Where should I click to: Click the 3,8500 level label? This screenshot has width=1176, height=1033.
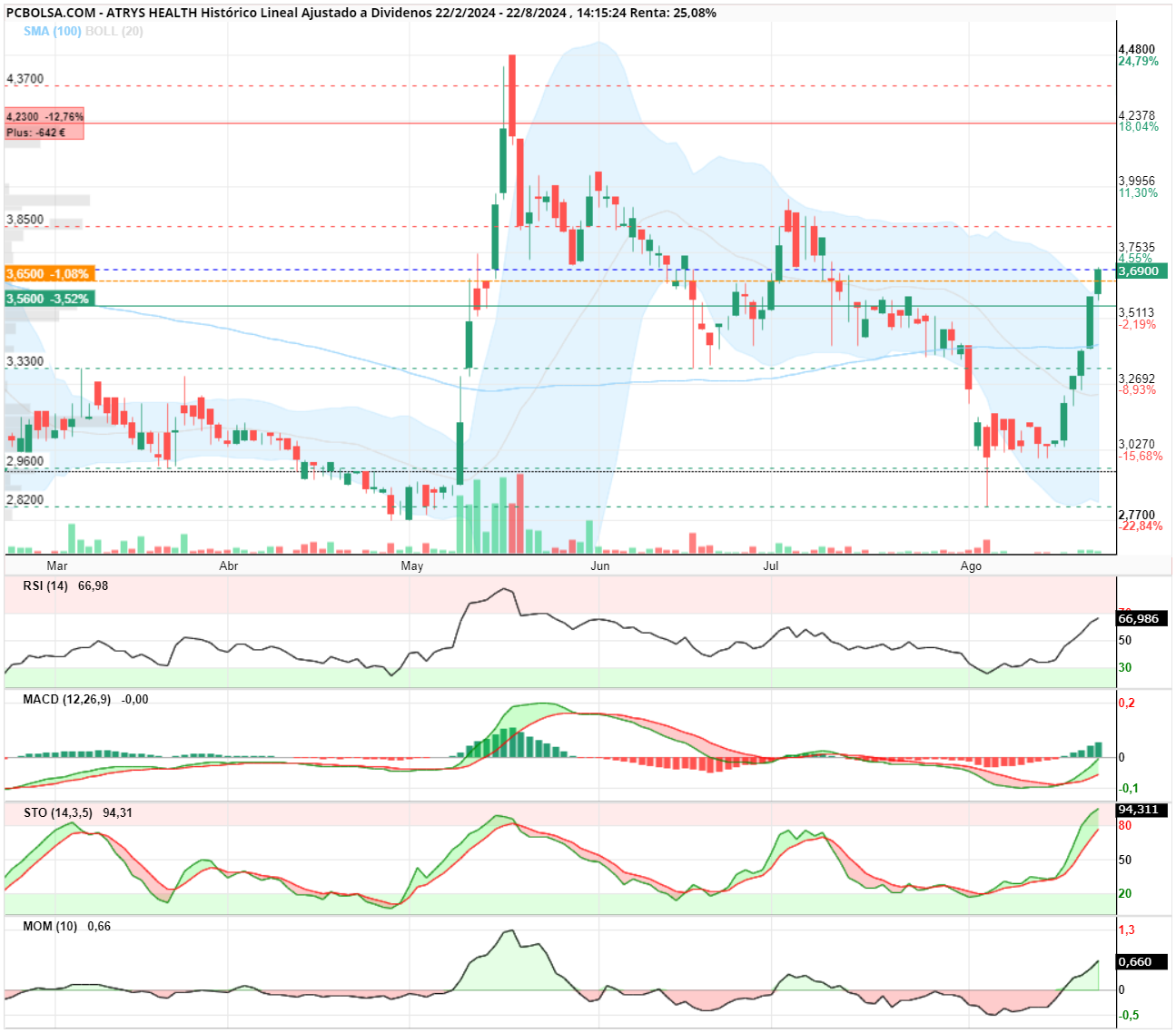coord(25,220)
